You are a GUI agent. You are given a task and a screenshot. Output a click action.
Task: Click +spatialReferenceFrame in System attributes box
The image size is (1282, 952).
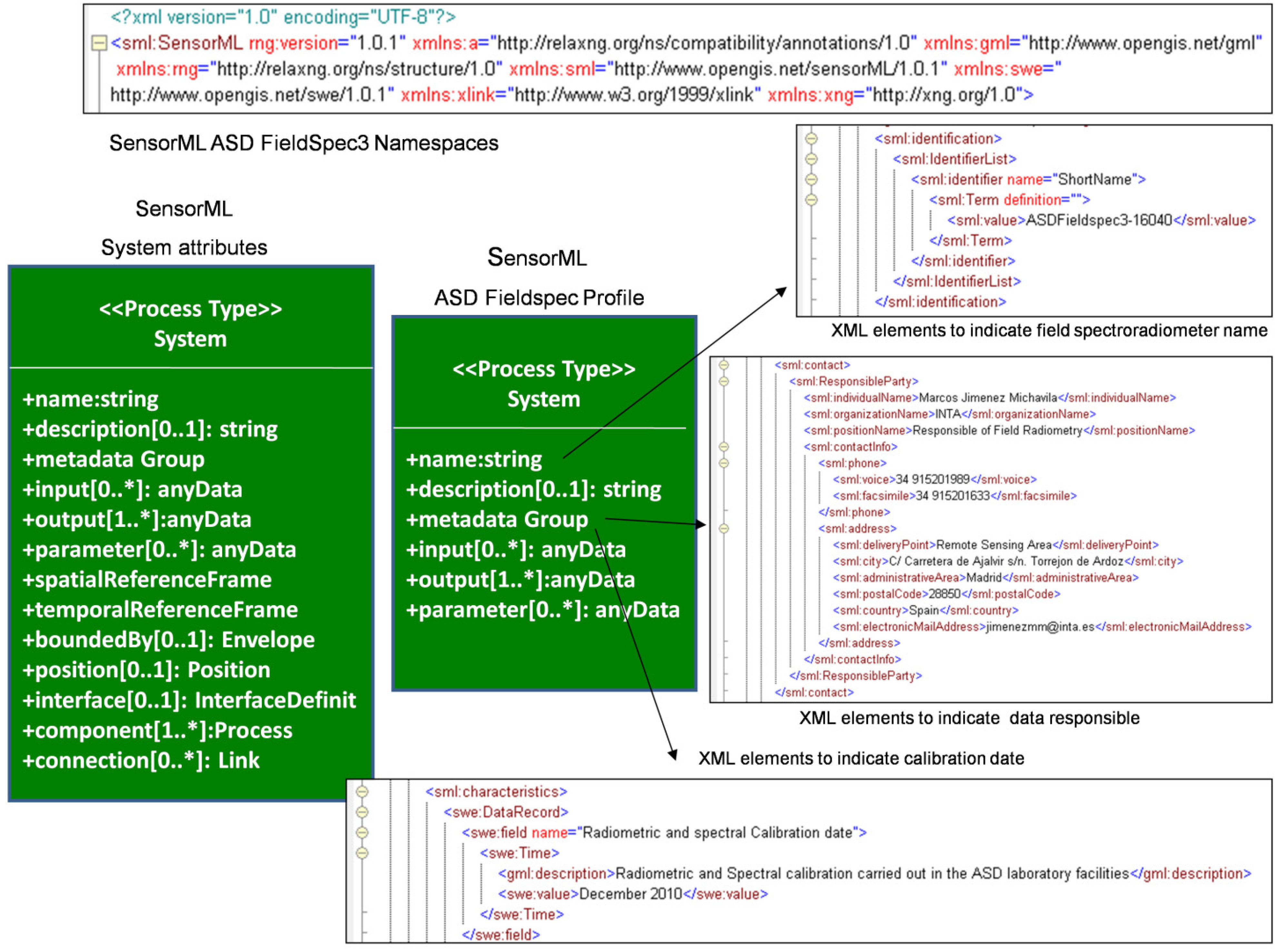tap(147, 580)
